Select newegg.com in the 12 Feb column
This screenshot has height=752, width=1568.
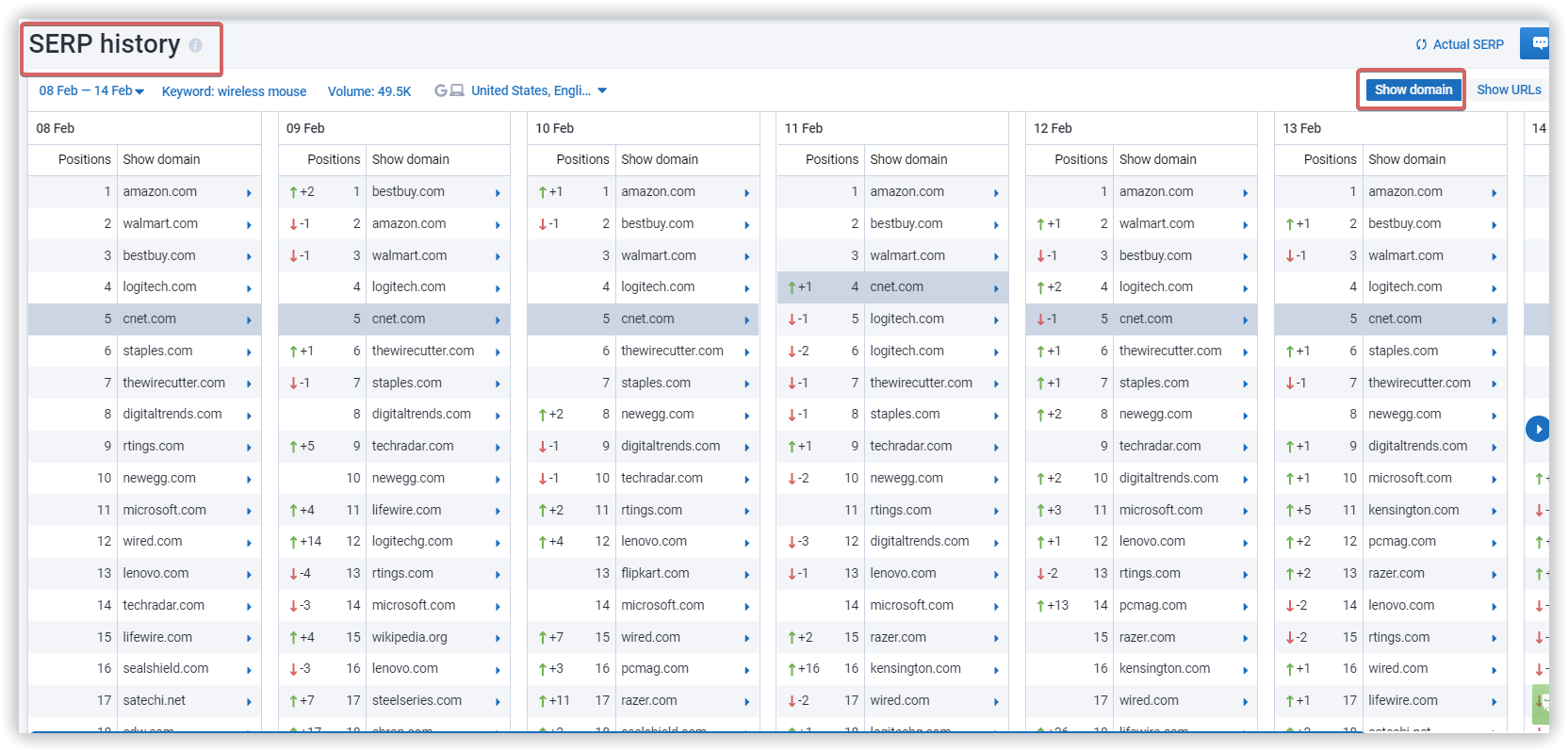[1155, 414]
